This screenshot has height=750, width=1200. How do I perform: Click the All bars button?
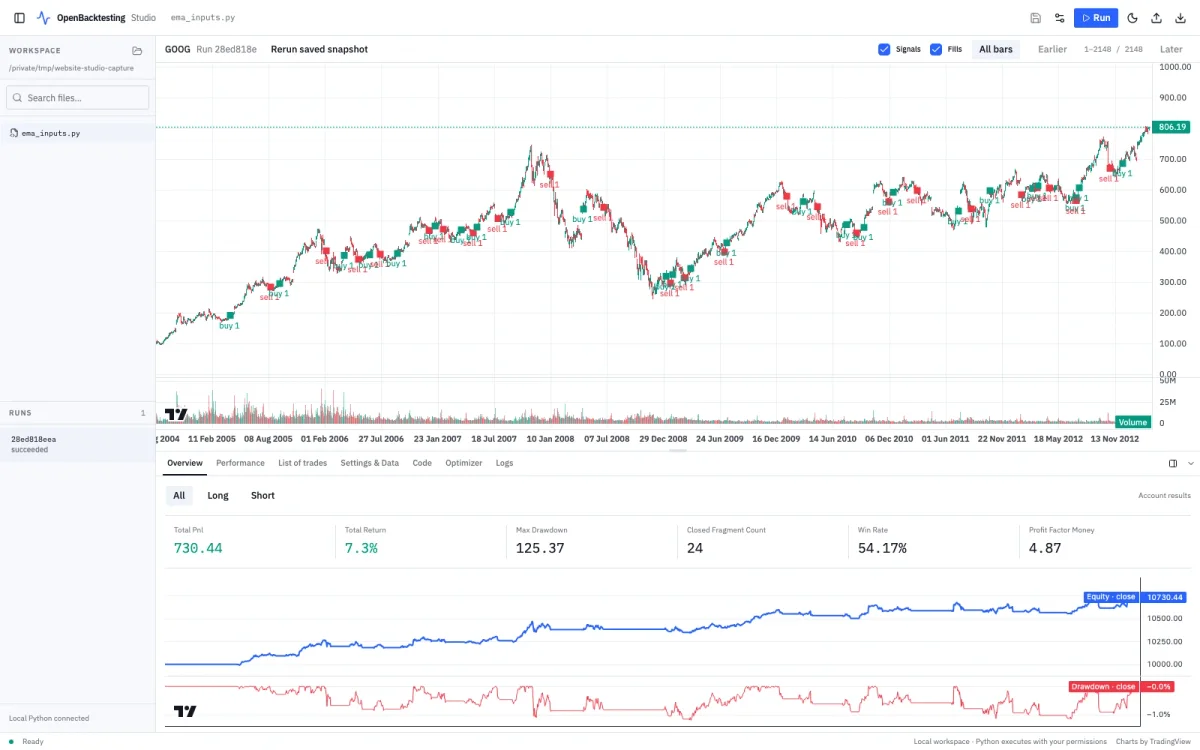click(x=996, y=49)
